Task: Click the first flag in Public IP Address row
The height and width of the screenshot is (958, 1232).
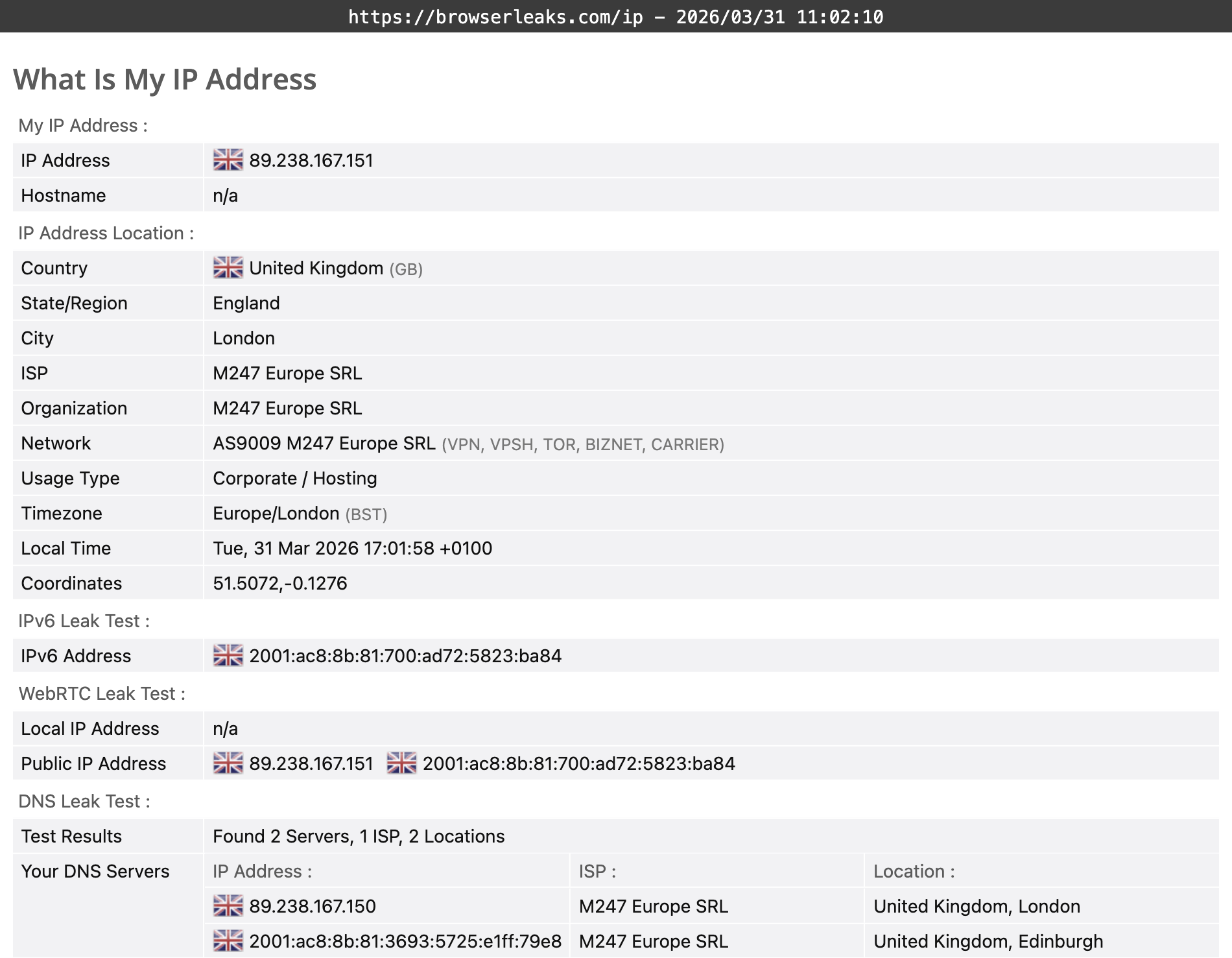Action: 228,763
